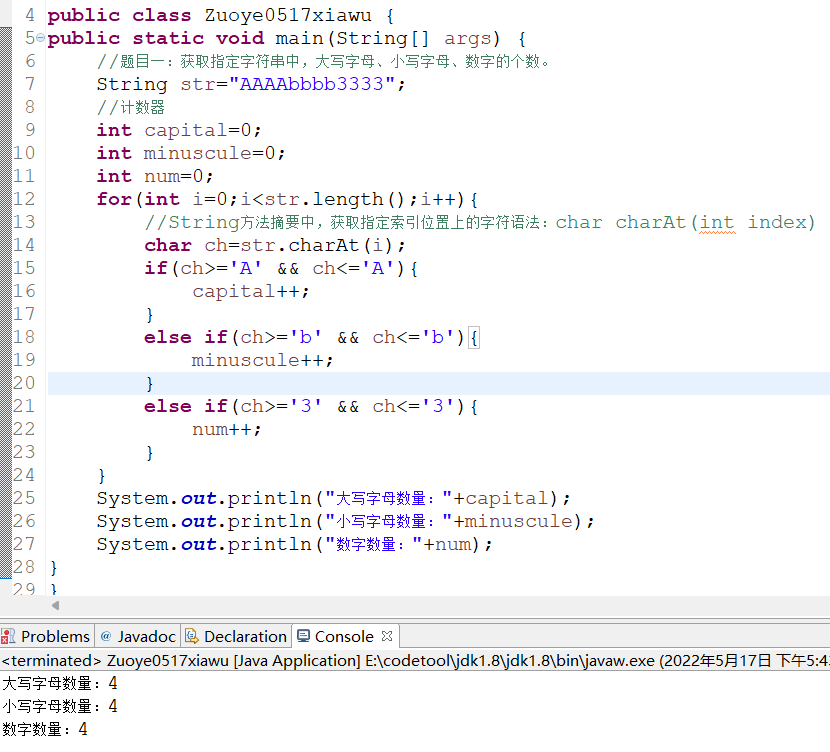The width and height of the screenshot is (830, 752).
Task: Click console output line 小写字母数量: 4
Action: (x=60, y=706)
